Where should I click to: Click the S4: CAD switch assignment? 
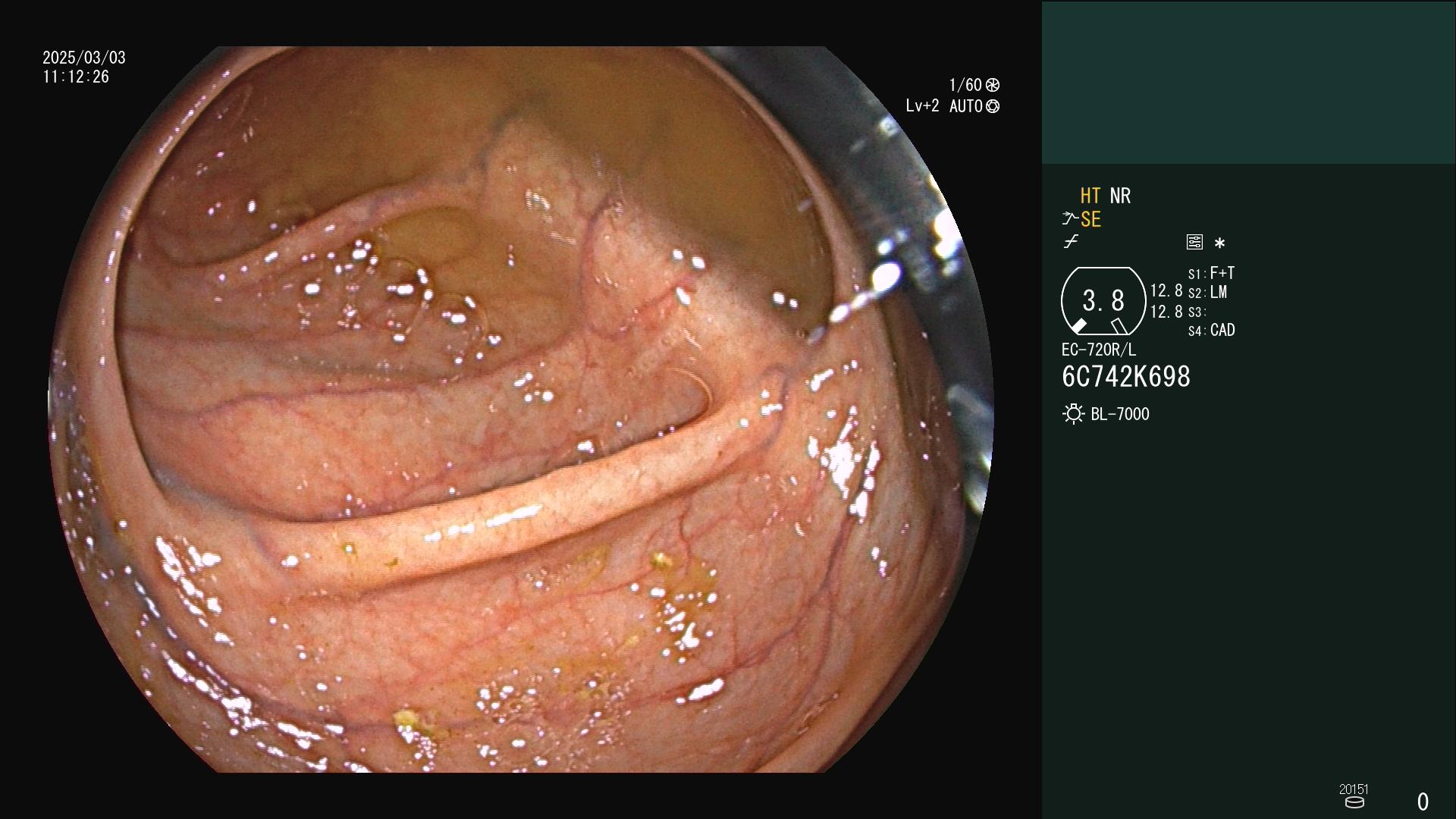(1212, 331)
